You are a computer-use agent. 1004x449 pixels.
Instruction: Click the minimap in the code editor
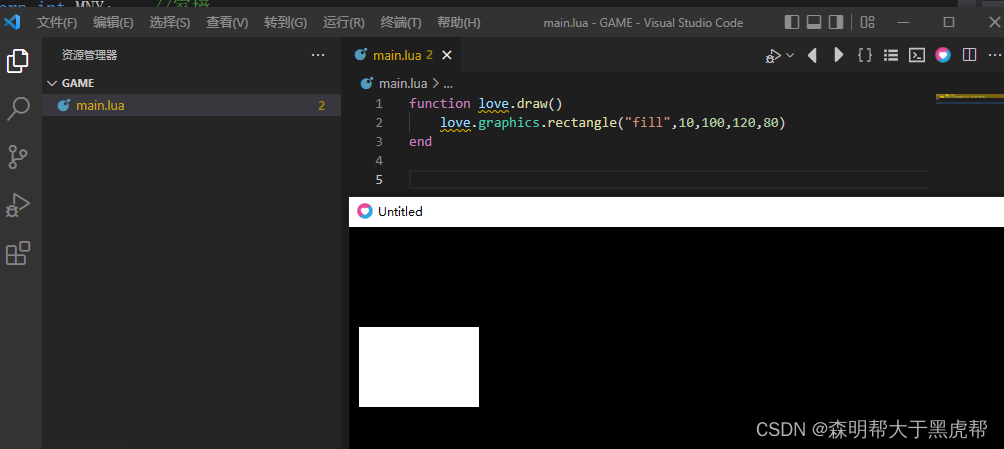[x=969, y=98]
